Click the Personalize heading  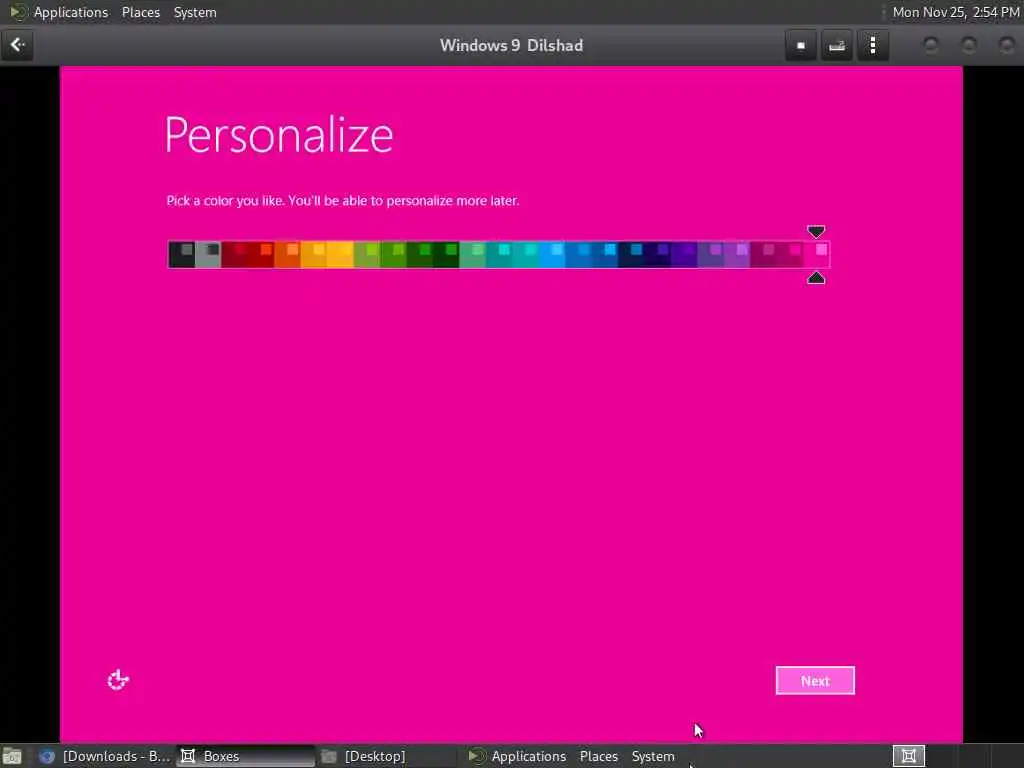click(x=279, y=135)
